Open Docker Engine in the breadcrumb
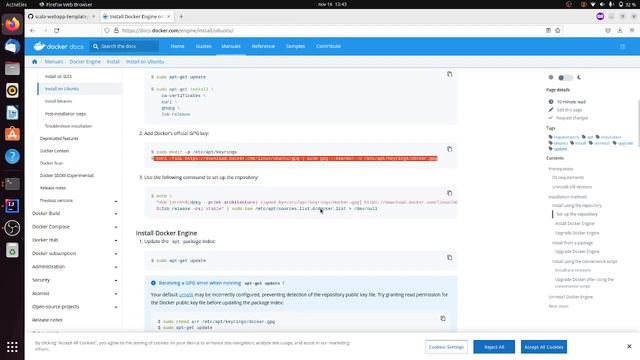 [x=85, y=62]
